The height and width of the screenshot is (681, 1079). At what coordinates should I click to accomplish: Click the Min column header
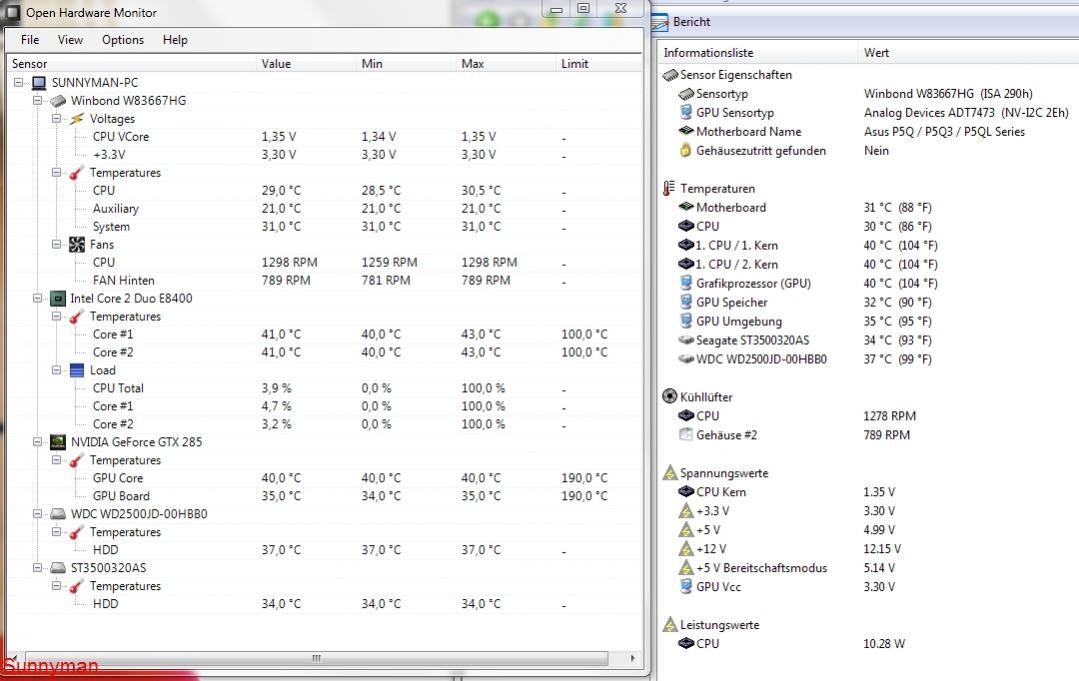click(x=406, y=64)
